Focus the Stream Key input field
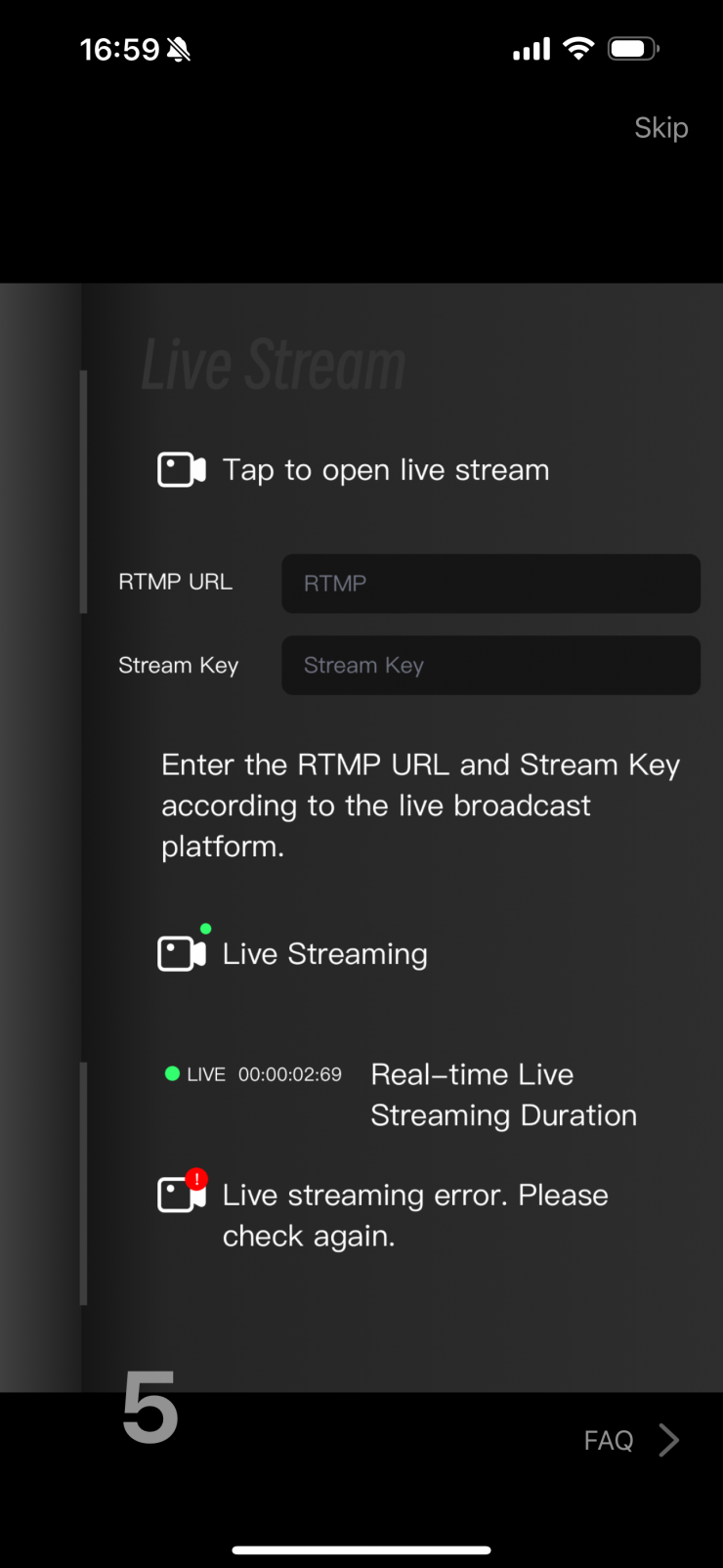 tap(490, 666)
